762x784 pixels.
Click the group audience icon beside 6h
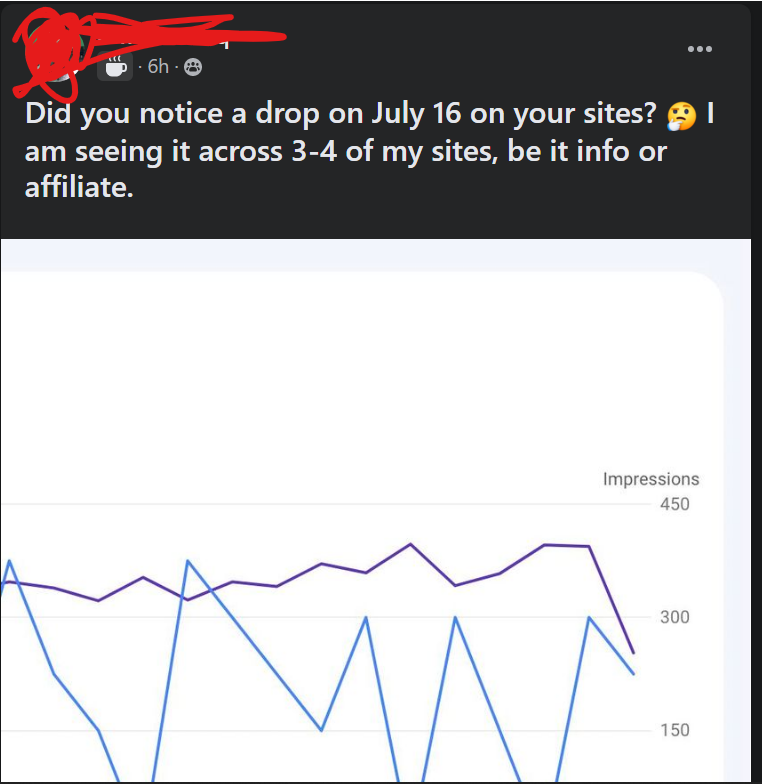coord(193,66)
